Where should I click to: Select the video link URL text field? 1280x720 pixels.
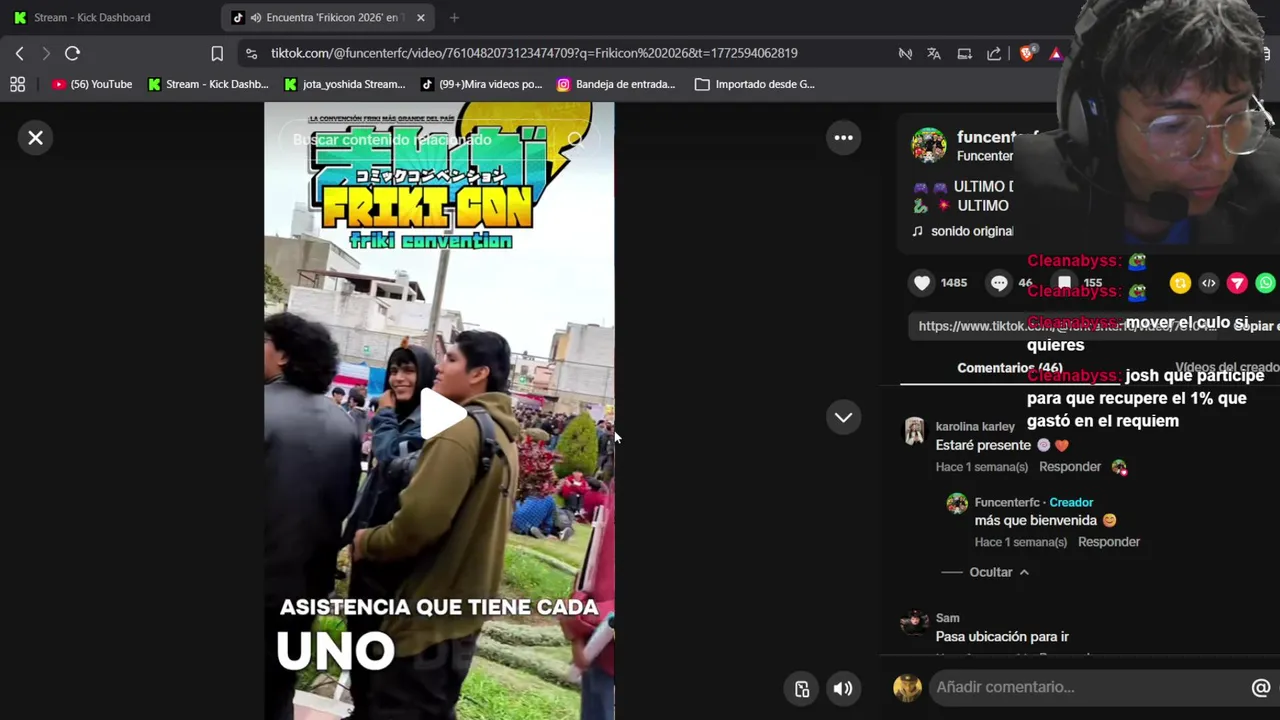point(1065,326)
